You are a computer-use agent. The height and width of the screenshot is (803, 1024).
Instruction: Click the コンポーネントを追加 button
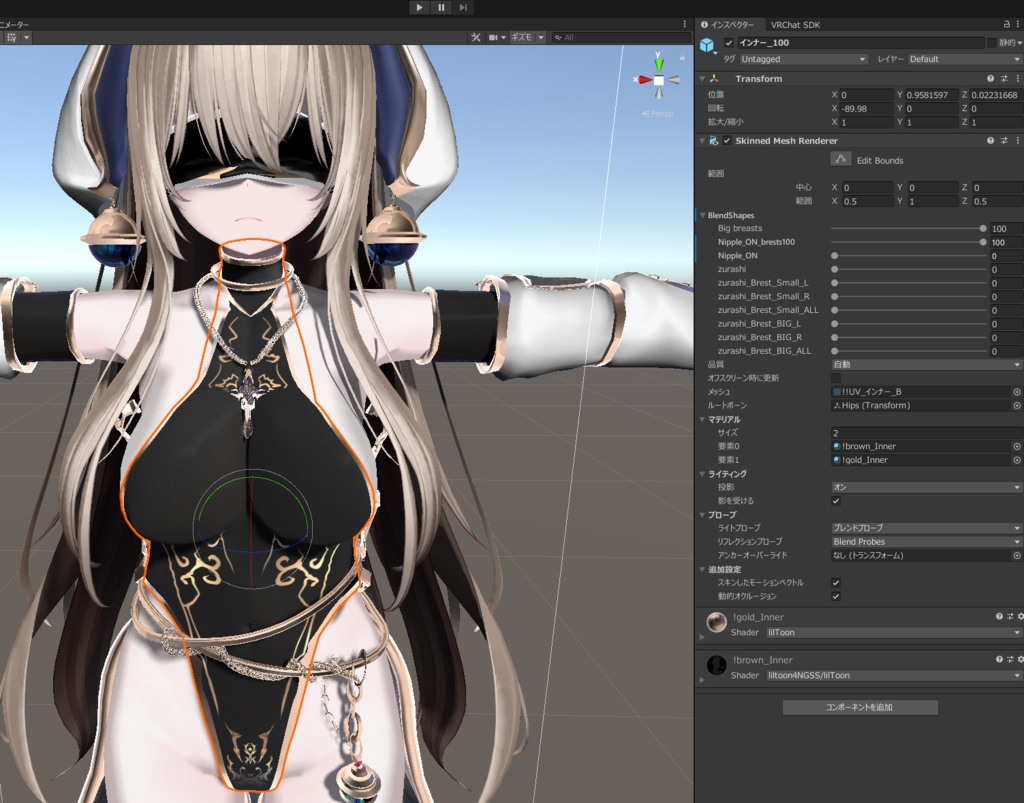pos(860,707)
